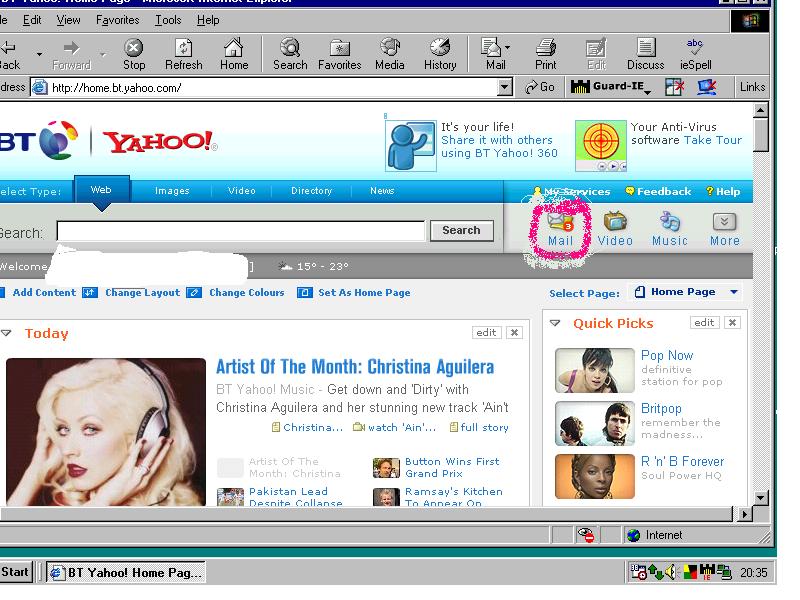Click the Change Layout icon
800x600 pixels.
pos(90,292)
